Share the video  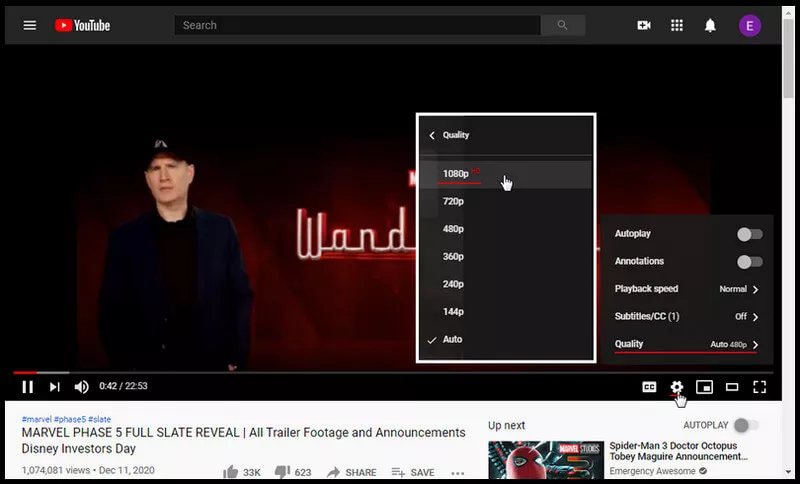pos(352,472)
